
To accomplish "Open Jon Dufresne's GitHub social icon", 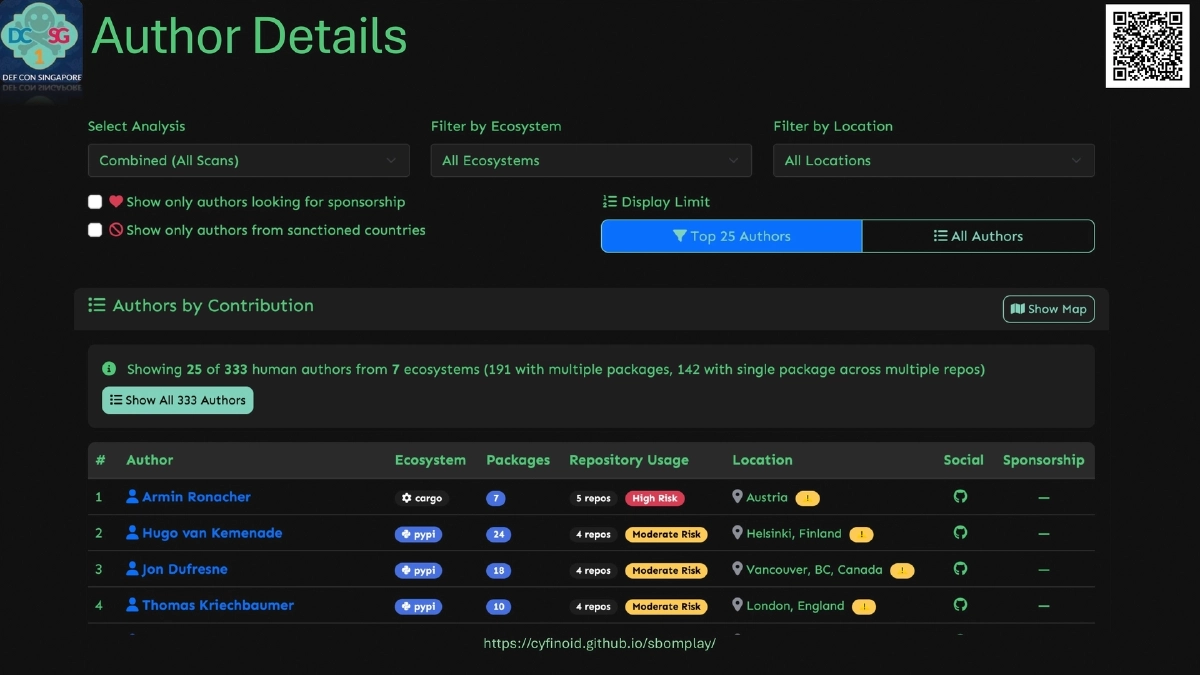I will tap(960, 569).
